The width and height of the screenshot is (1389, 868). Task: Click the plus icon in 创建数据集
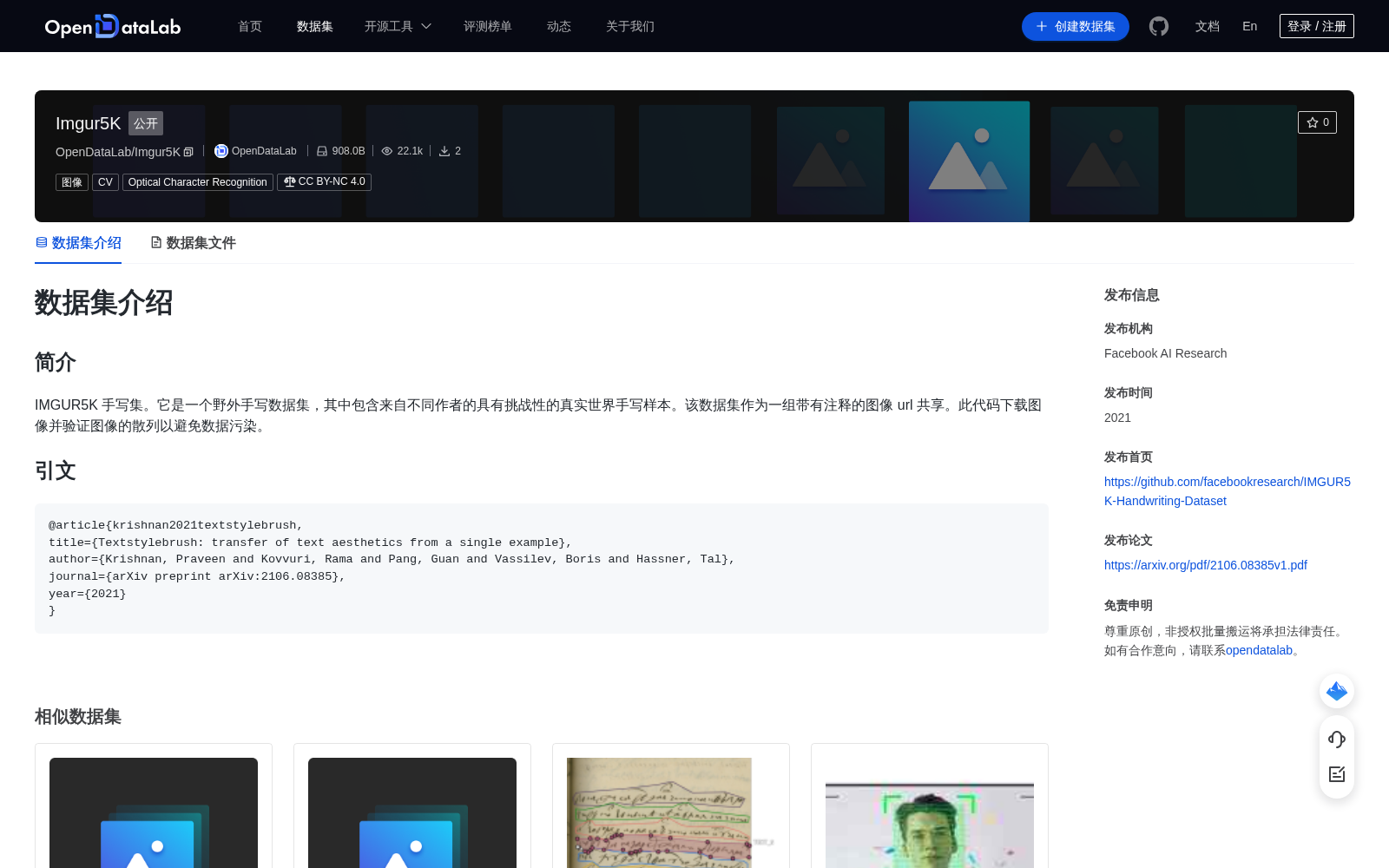pos(1042,26)
